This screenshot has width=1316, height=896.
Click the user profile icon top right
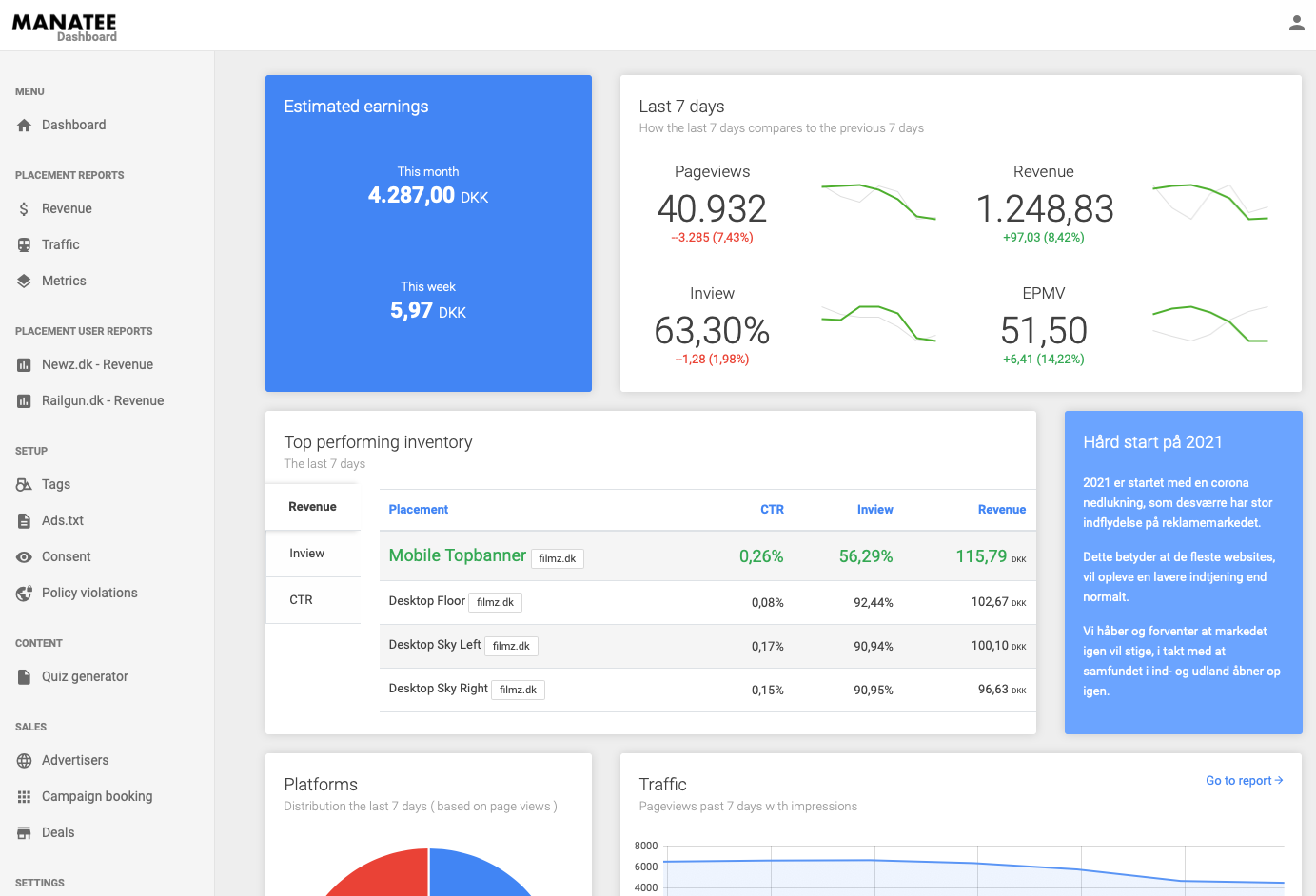click(x=1296, y=23)
